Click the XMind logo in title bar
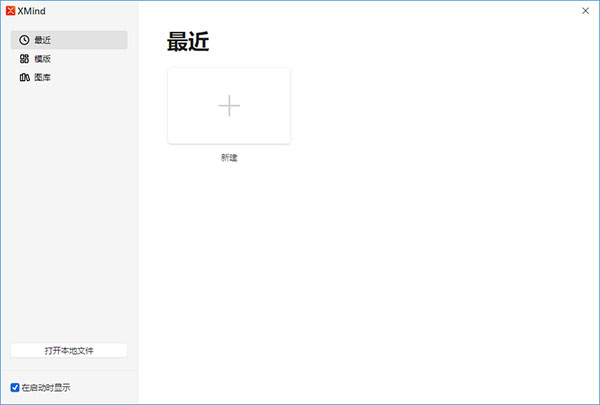The width and height of the screenshot is (600, 405). [11, 11]
